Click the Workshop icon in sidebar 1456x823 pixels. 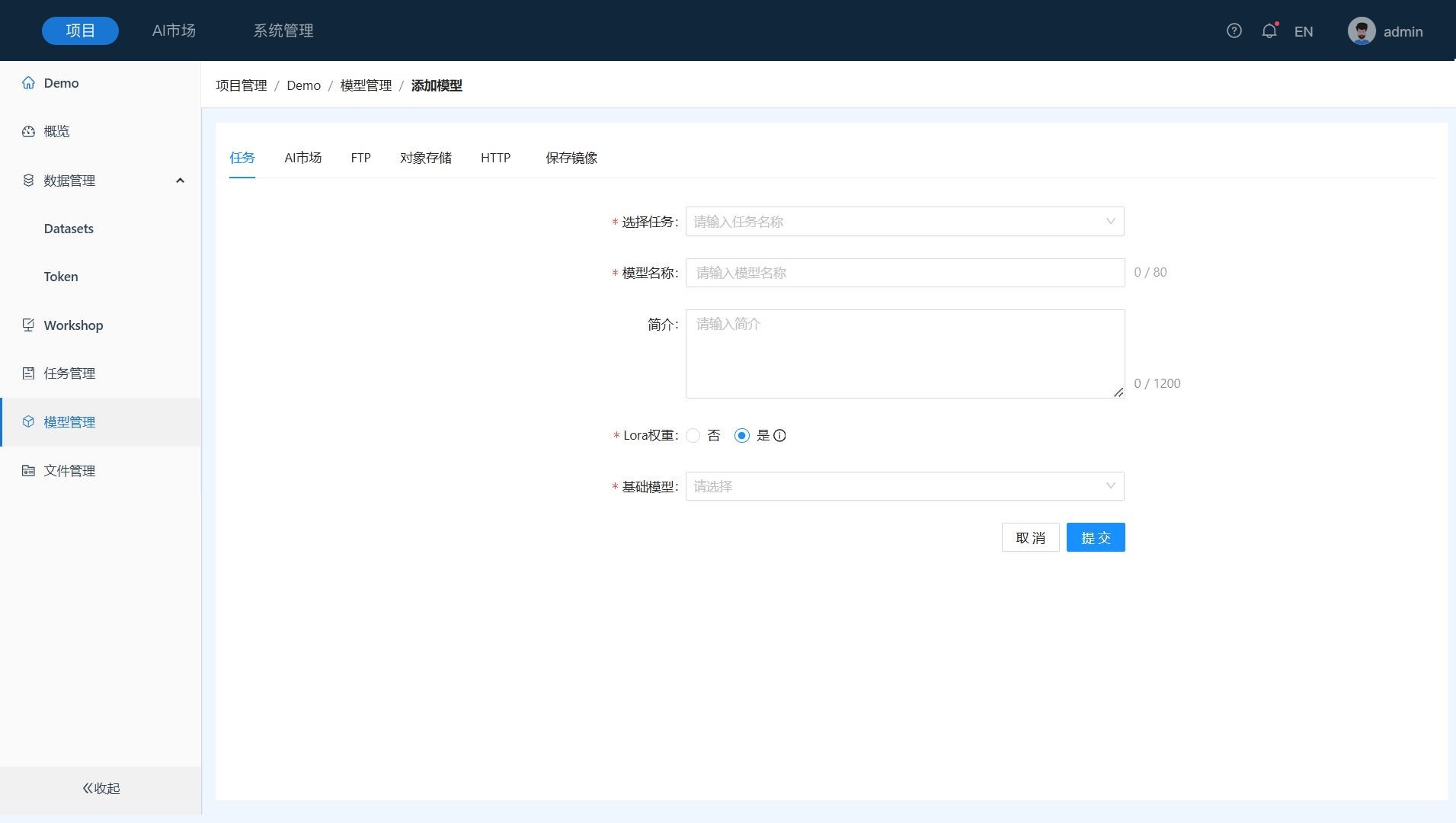click(28, 325)
